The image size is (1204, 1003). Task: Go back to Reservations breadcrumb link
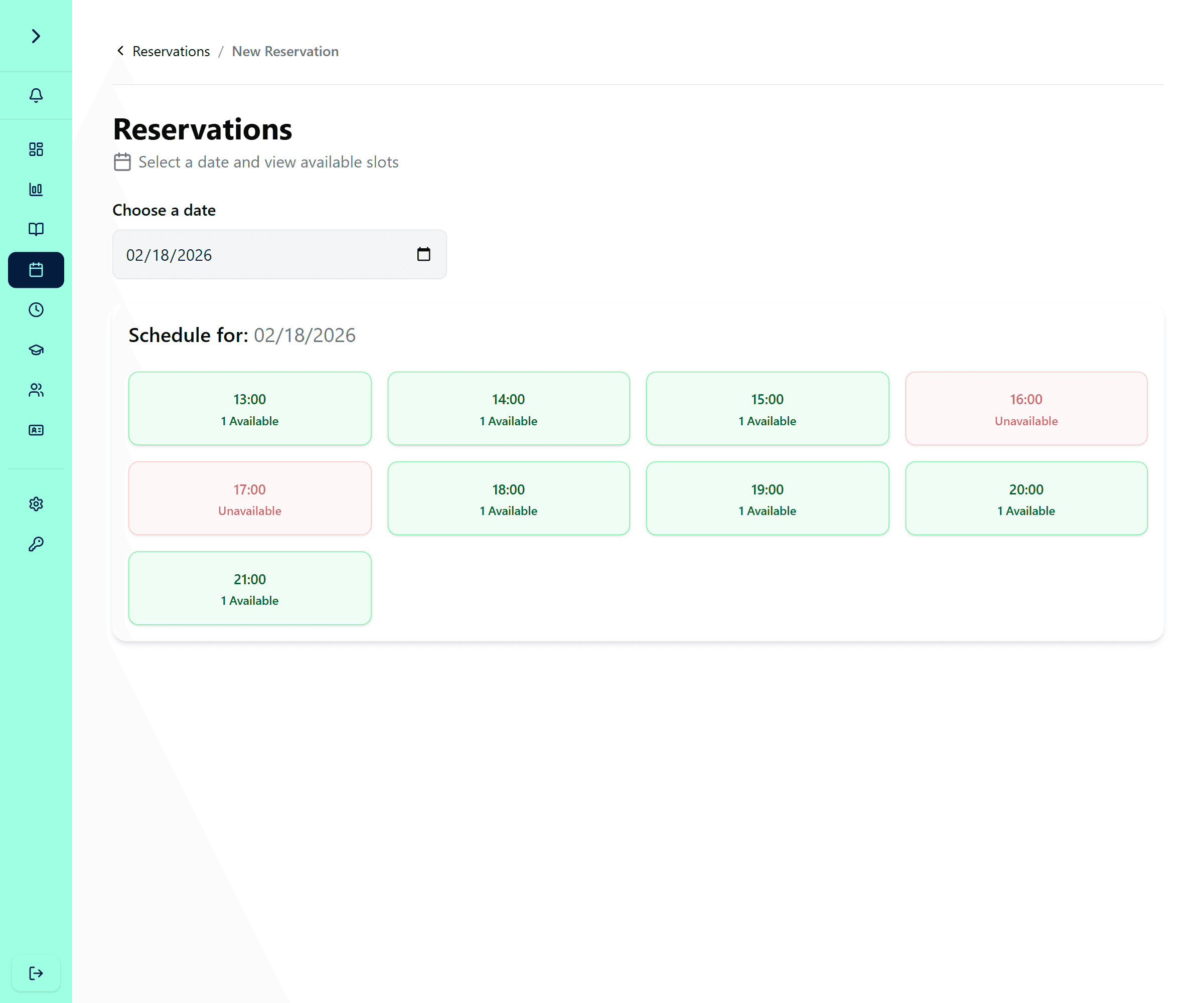[171, 52]
